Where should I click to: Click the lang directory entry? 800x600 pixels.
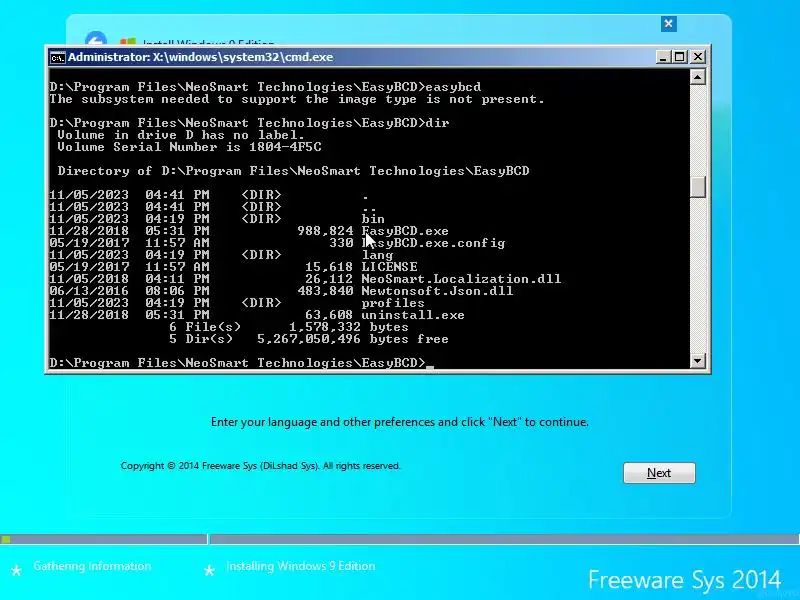click(x=377, y=255)
